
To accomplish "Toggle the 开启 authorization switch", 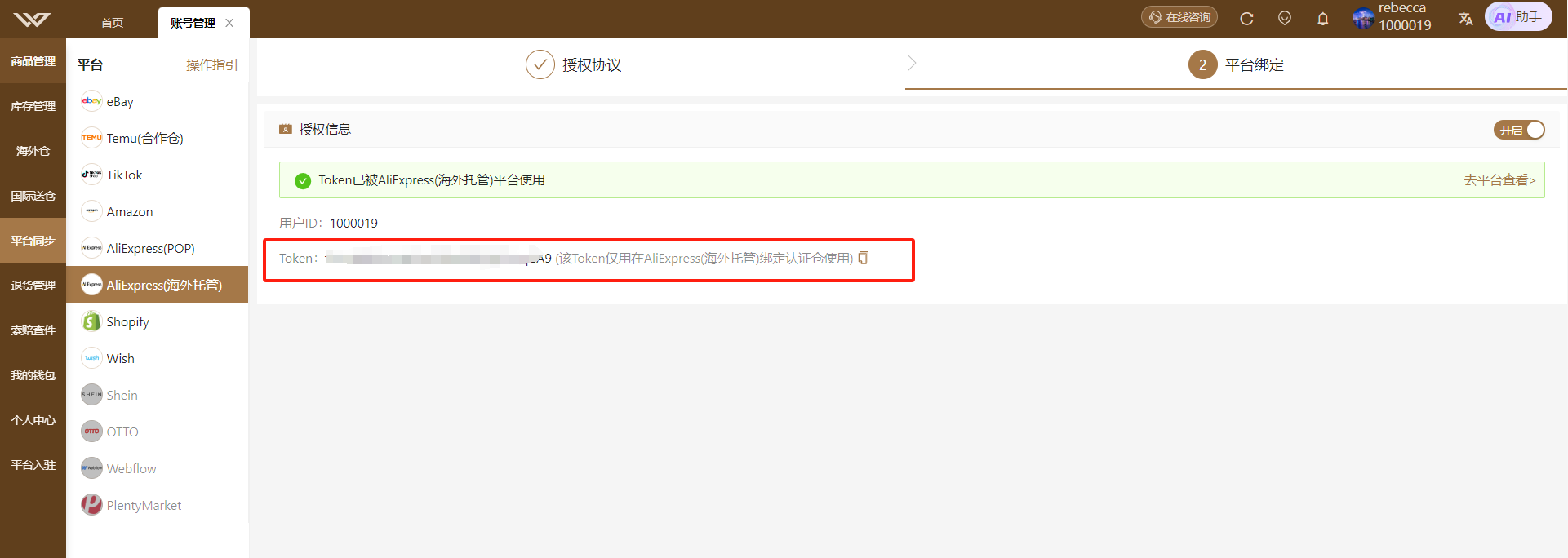I will pos(1519,130).
